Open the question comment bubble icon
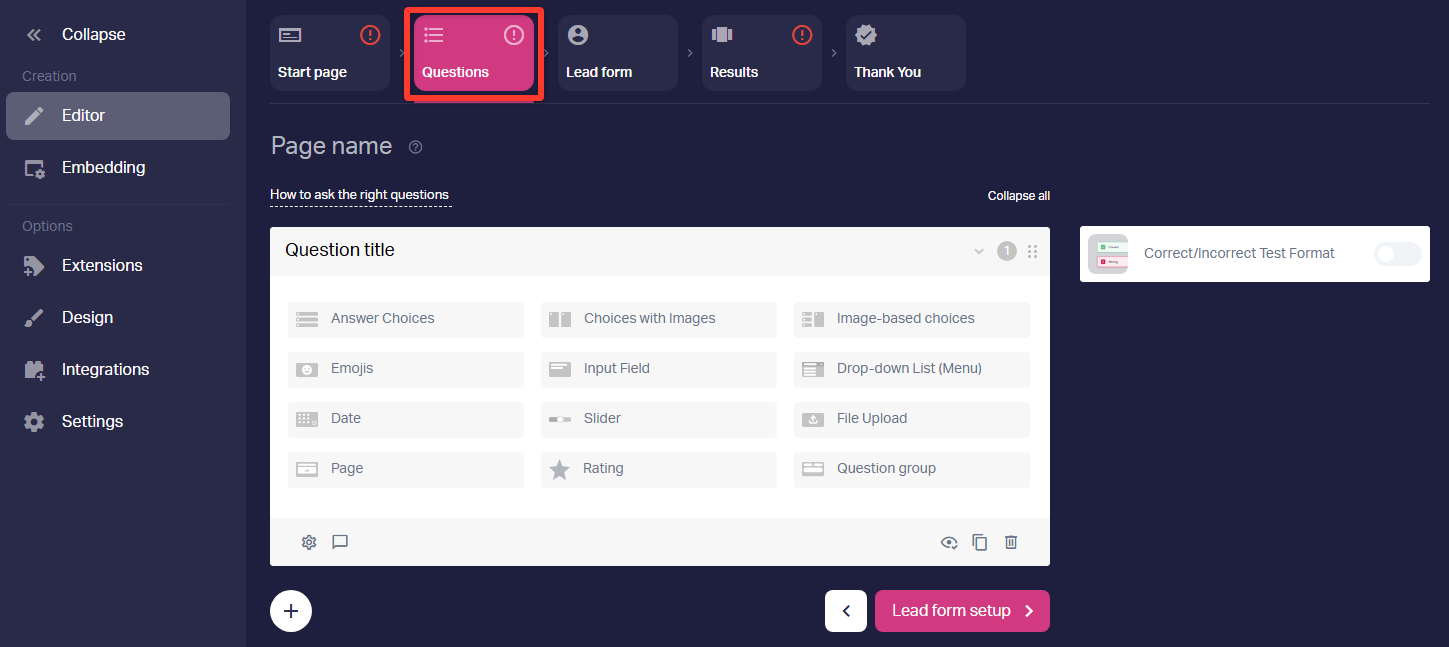This screenshot has height=647, width=1449. (340, 542)
